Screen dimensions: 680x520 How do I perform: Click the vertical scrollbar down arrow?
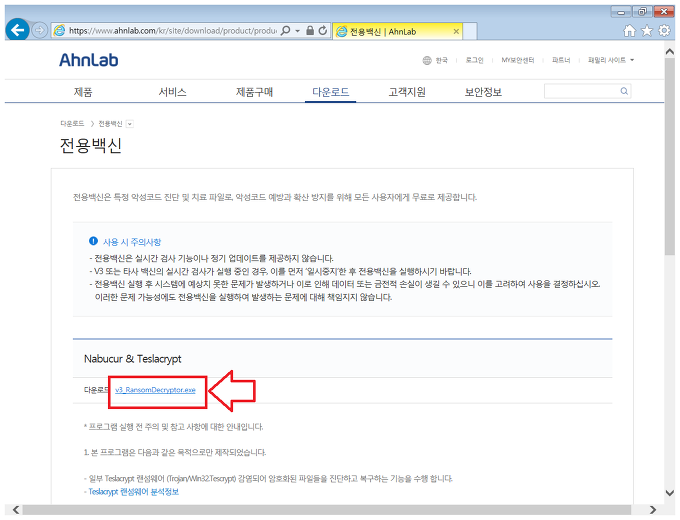[670, 493]
